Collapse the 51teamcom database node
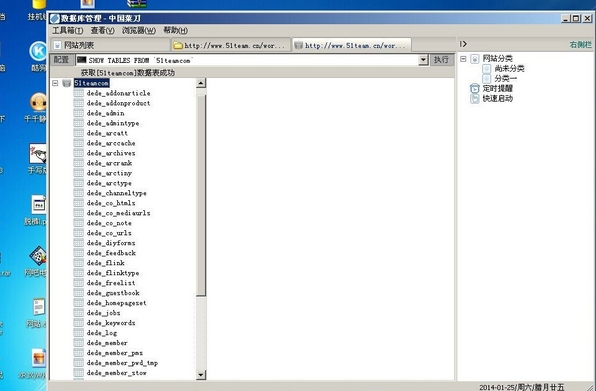Screen dimensions: 596x391 click(x=55, y=83)
